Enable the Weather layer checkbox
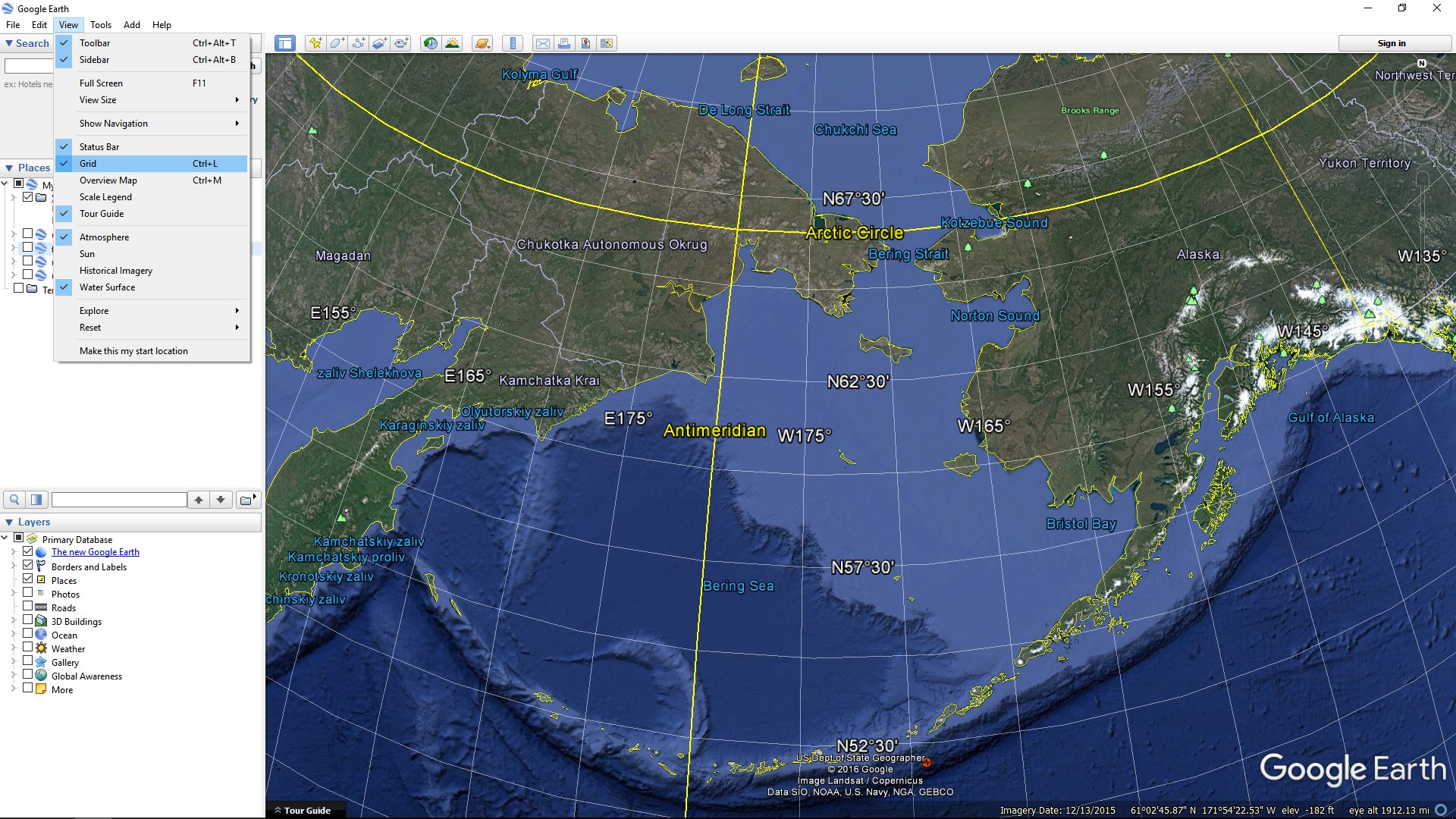1456x819 pixels. (x=28, y=648)
